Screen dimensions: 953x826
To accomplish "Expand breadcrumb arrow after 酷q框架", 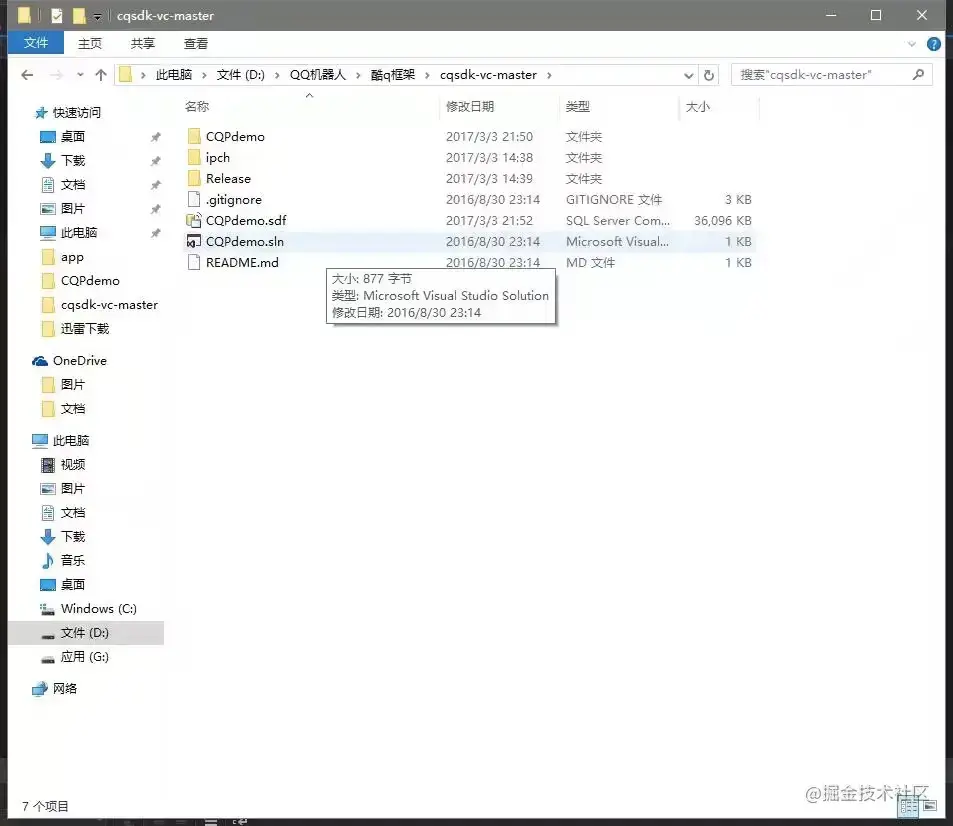I will 427,75.
